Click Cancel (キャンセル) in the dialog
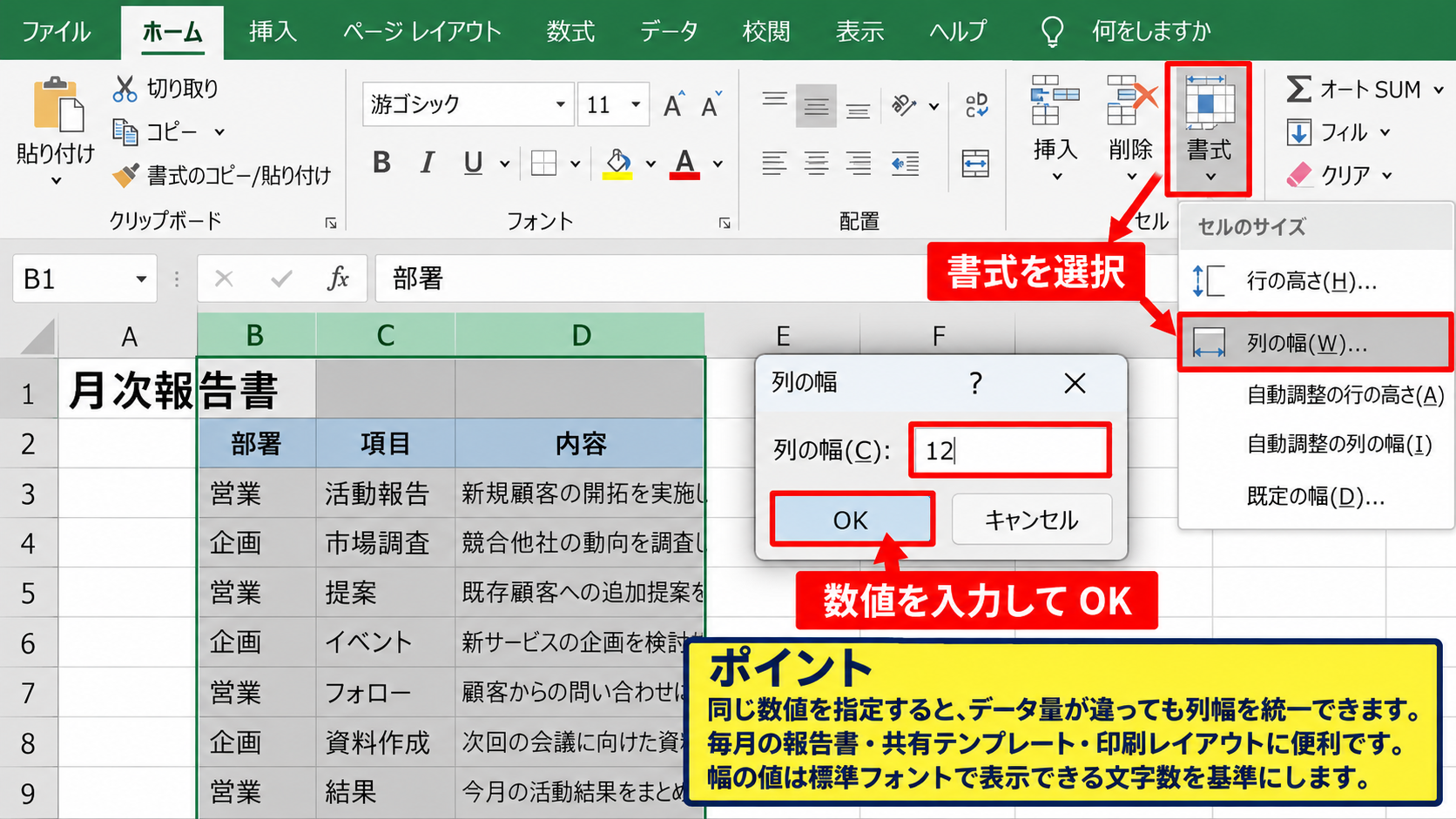1456x819 pixels. coord(1032,520)
